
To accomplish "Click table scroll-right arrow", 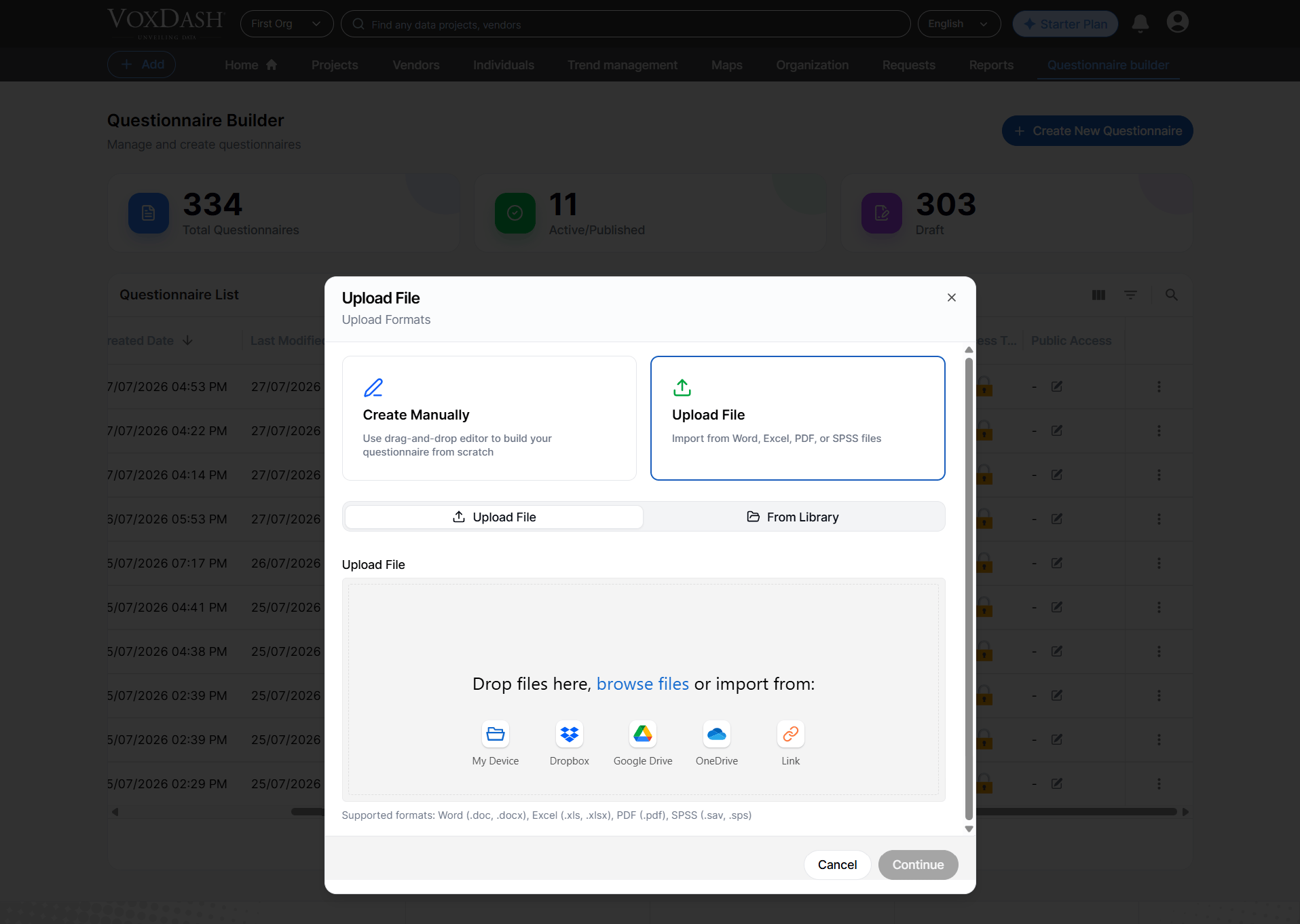I will (1185, 812).
